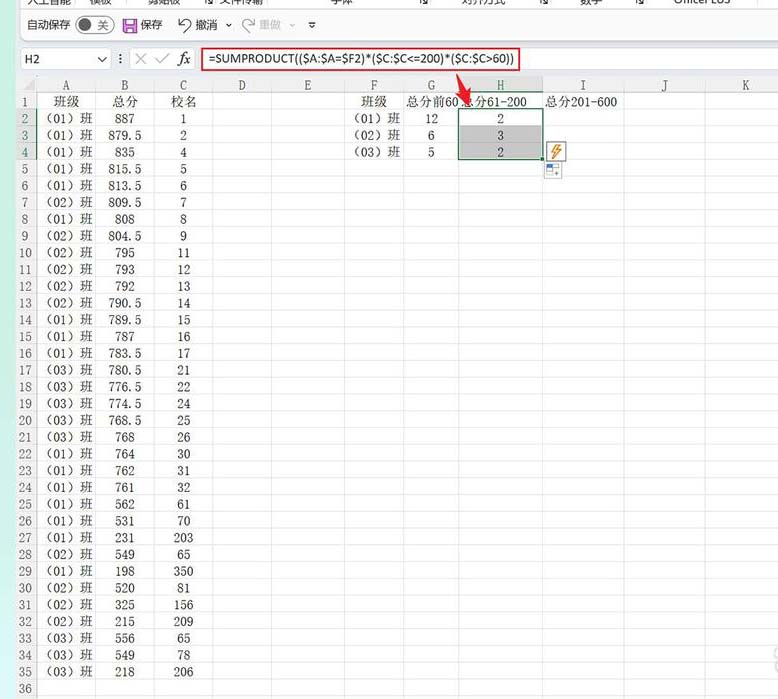778x699 pixels.
Task: Expand the Name Box dropdown arrow
Action: pos(102,60)
